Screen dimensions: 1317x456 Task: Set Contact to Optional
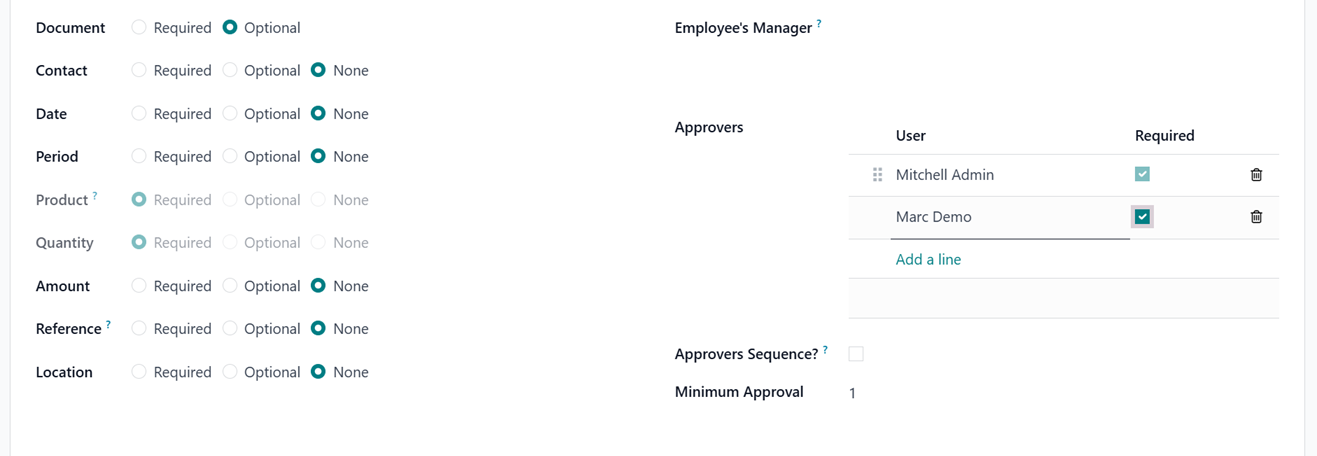coord(230,71)
